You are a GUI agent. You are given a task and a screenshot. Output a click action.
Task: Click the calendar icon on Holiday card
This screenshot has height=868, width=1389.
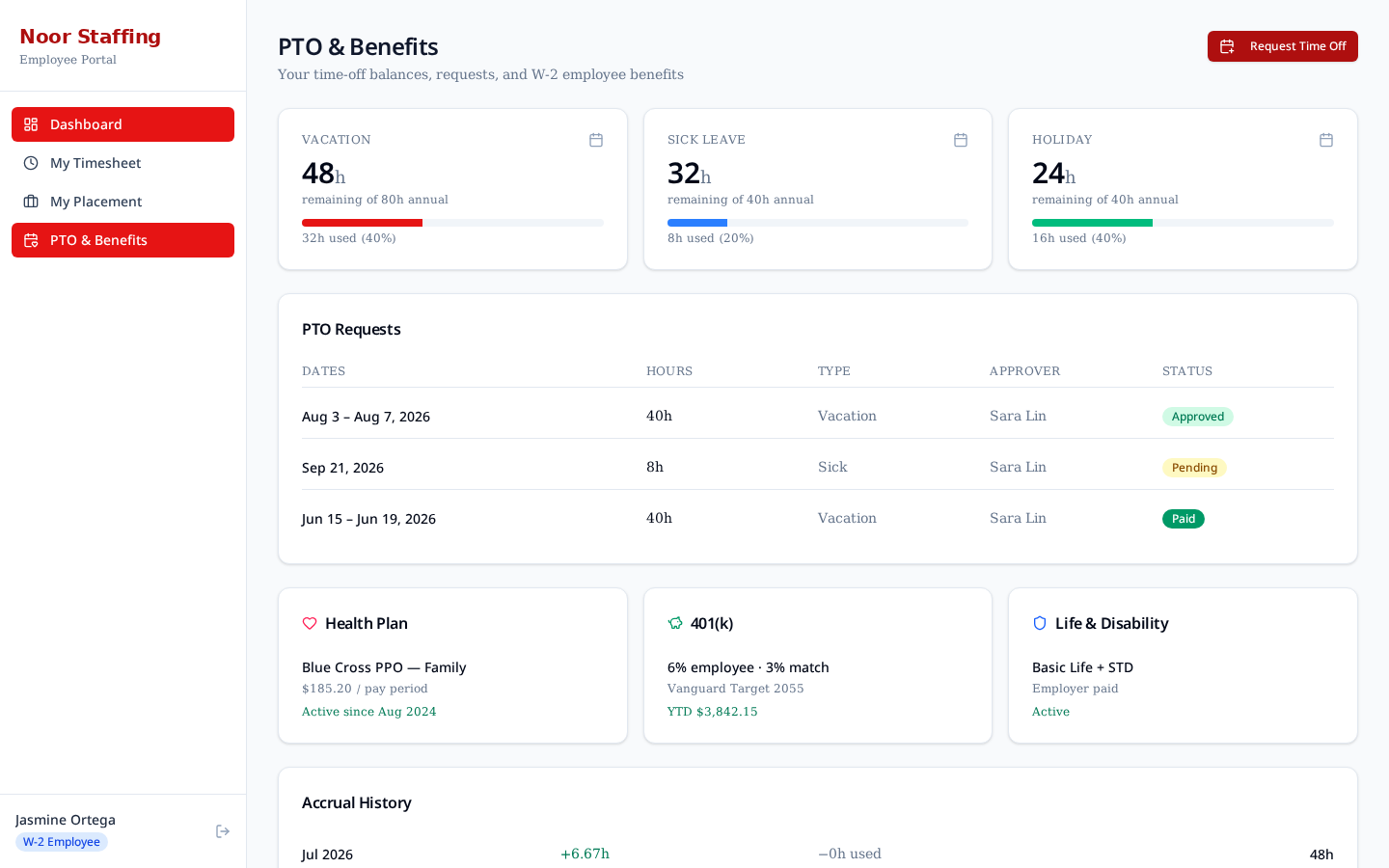(x=1326, y=140)
